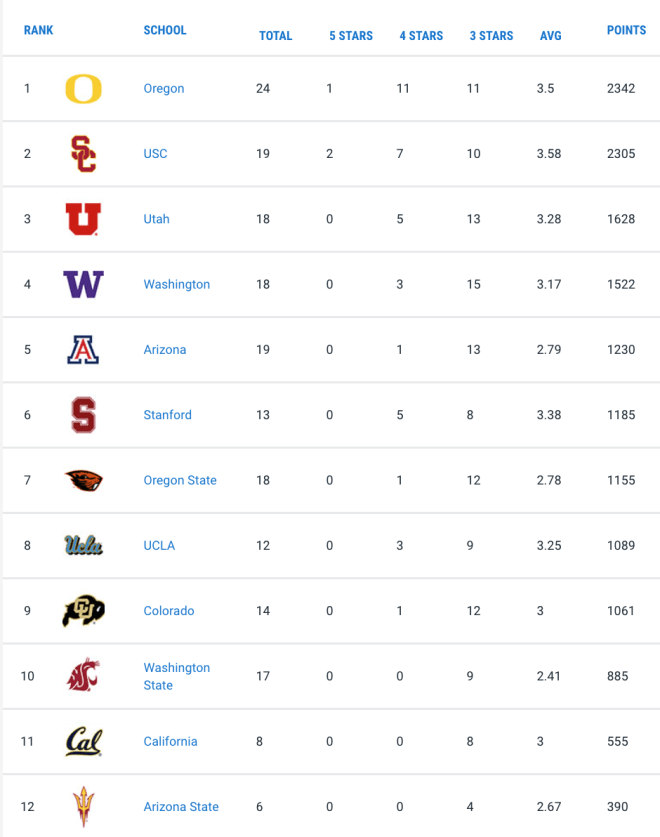Open the Stanford school link
Screen dimensions: 660x837
[167, 415]
